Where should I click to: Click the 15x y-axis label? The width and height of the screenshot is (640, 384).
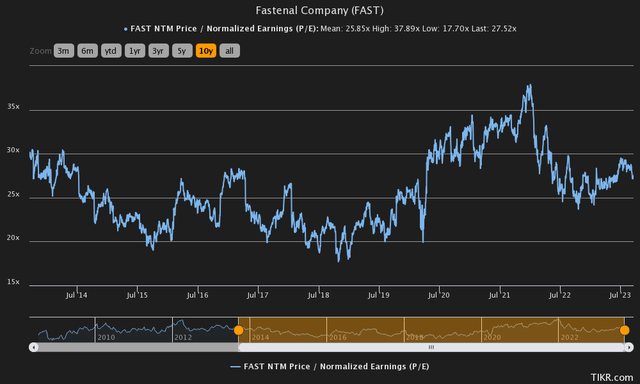pos(13,282)
